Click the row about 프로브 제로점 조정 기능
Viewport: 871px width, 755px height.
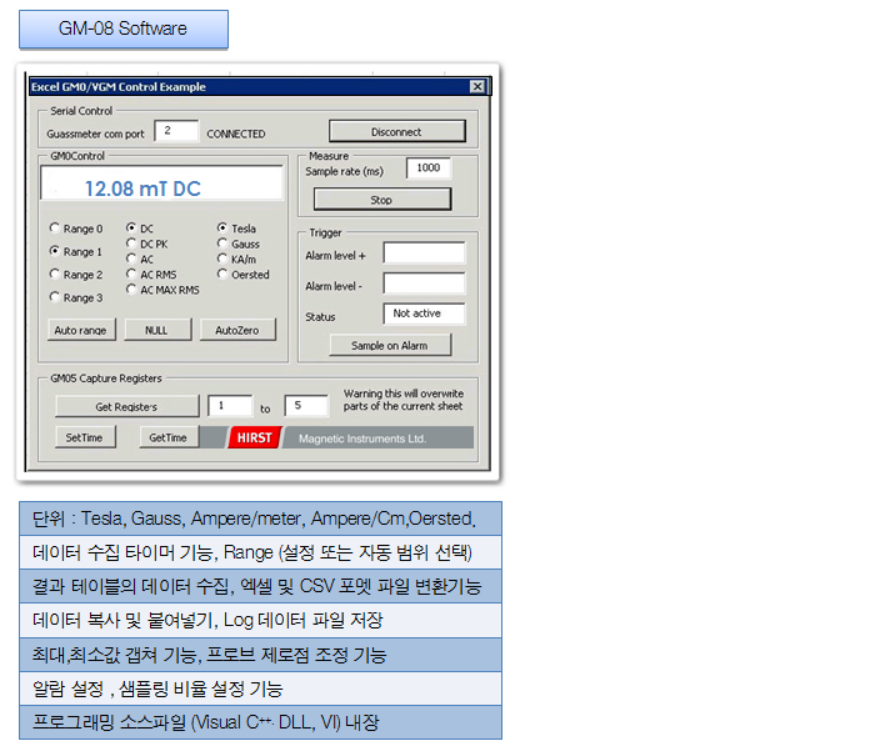(x=261, y=655)
